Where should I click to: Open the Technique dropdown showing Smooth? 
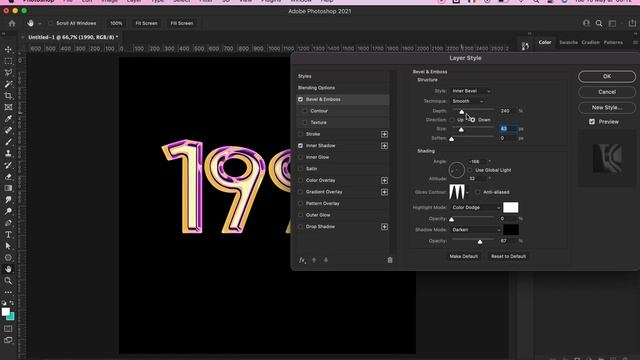[x=467, y=101]
